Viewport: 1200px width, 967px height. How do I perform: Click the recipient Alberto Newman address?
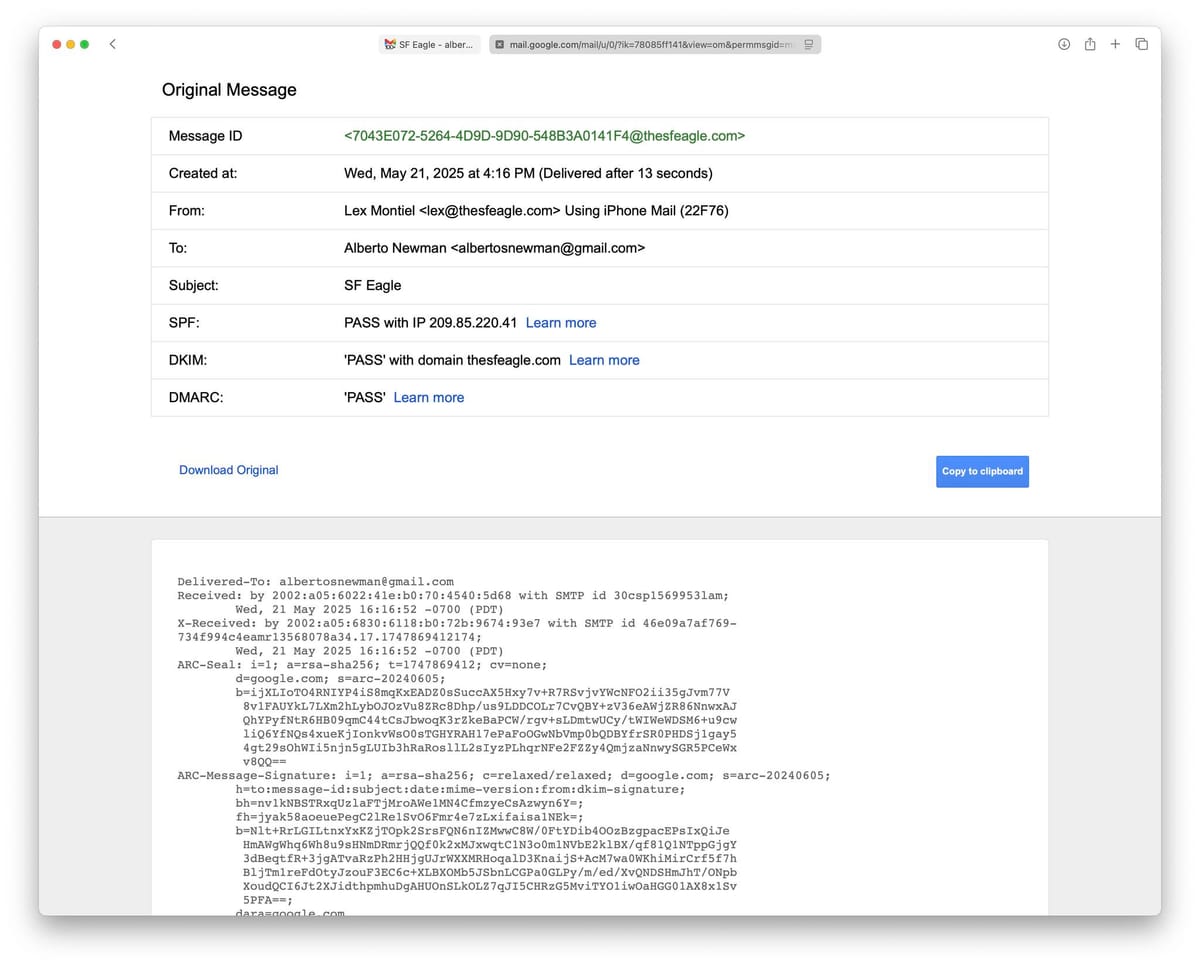click(x=494, y=248)
